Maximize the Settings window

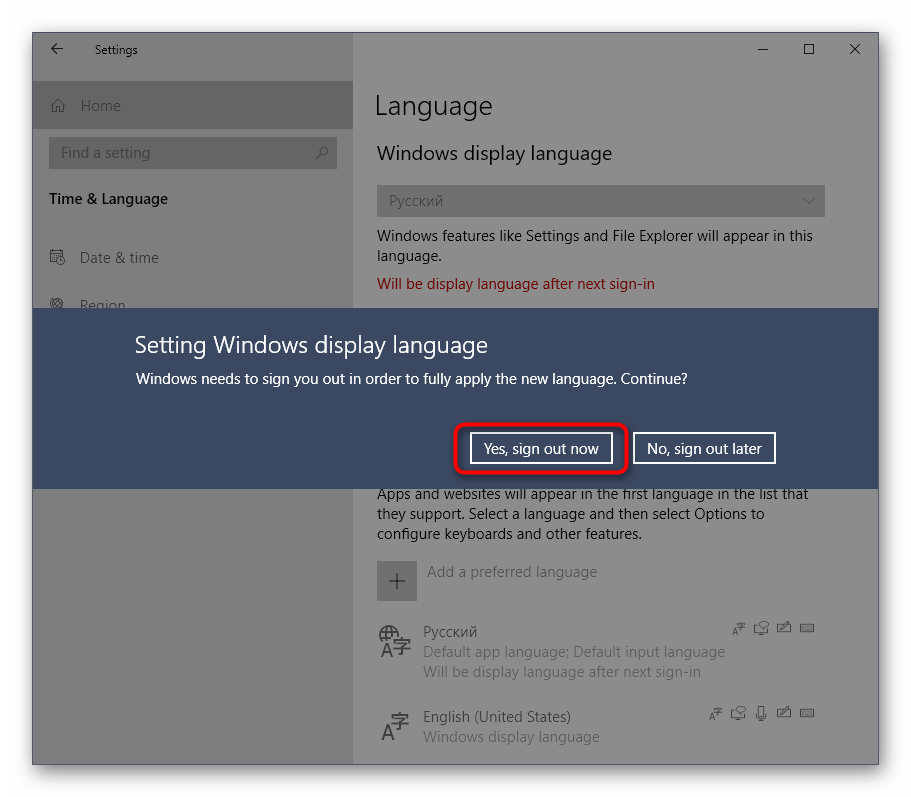point(809,49)
